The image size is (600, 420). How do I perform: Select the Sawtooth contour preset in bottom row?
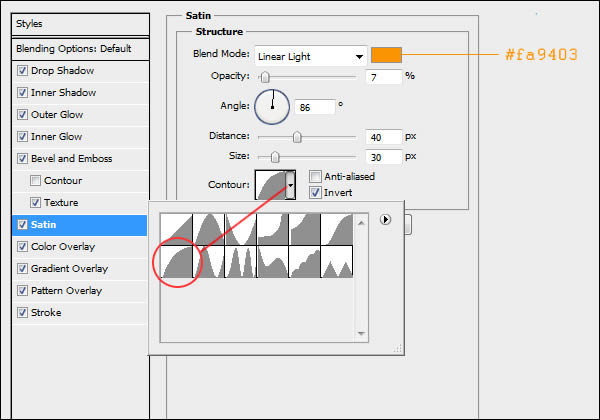(x=337, y=263)
